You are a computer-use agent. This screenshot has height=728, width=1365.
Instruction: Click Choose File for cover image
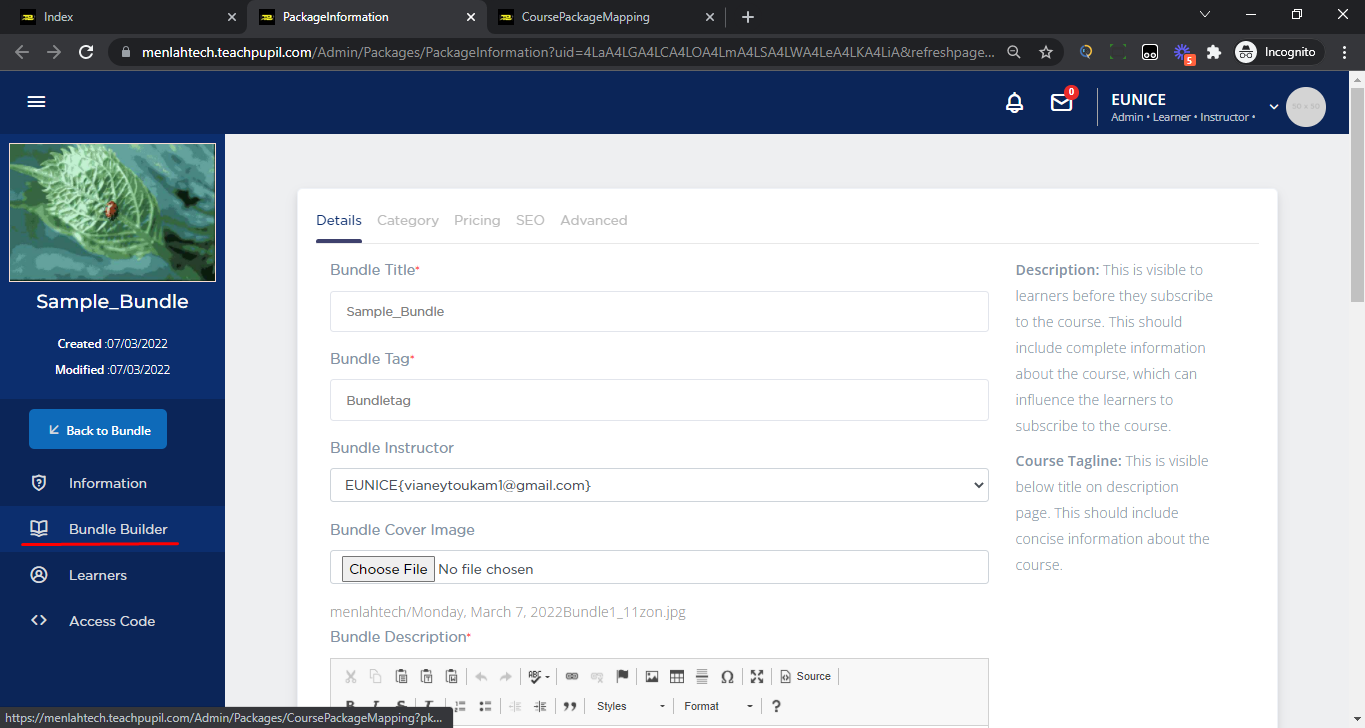[x=388, y=569]
